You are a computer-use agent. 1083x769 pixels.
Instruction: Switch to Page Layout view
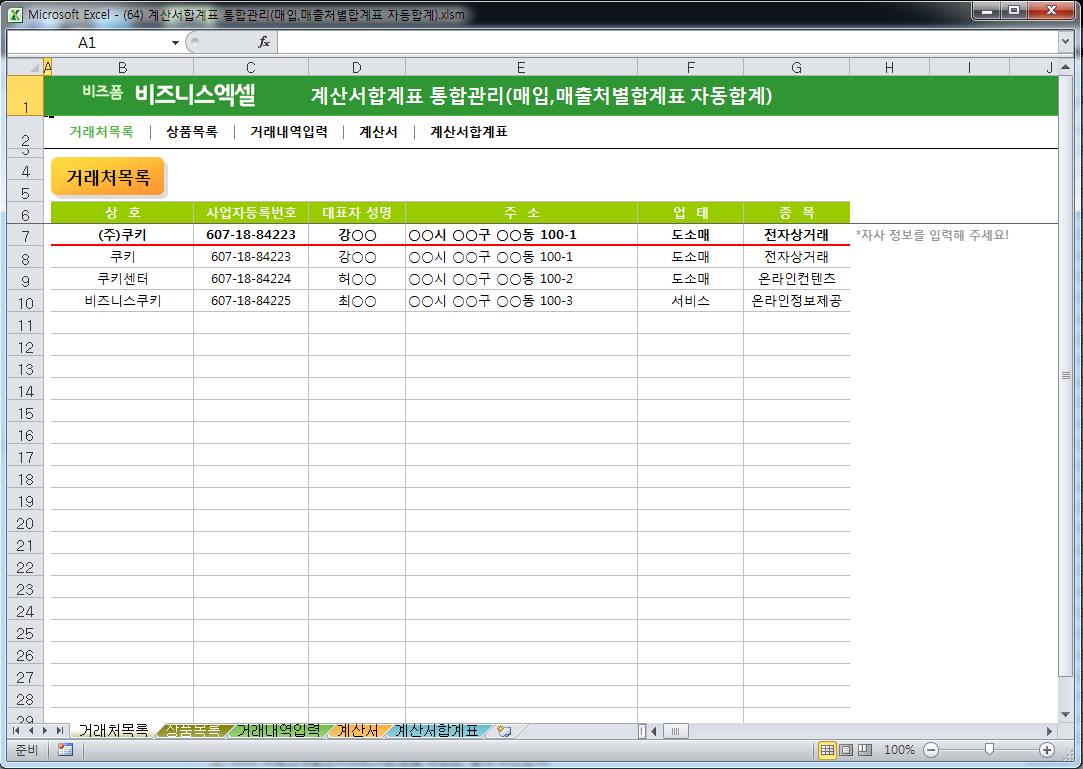(846, 750)
